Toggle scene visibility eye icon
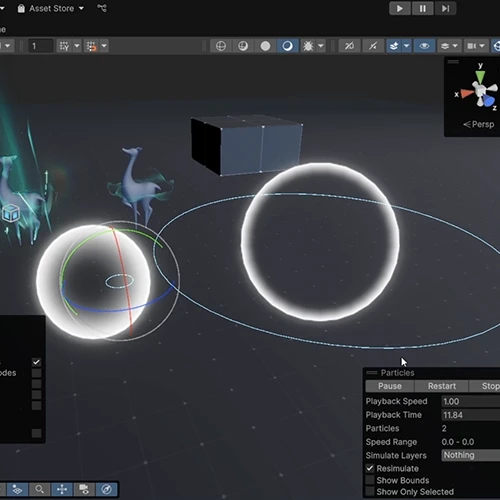This screenshot has height=500, width=500. pyautogui.click(x=424, y=46)
